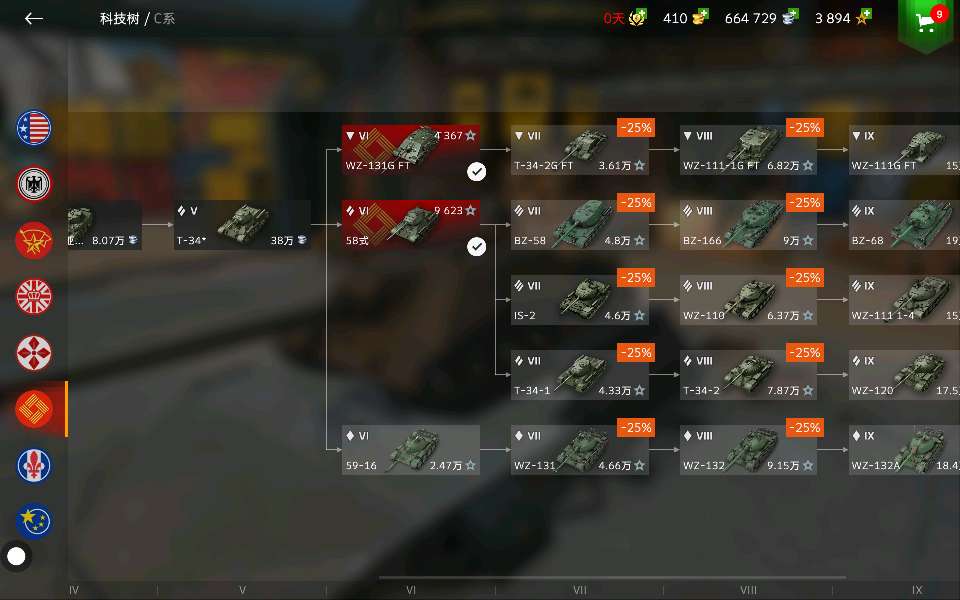Viewport: 960px width, 600px height.
Task: Open the 59-16 tier VI tank node
Action: [x=411, y=449]
